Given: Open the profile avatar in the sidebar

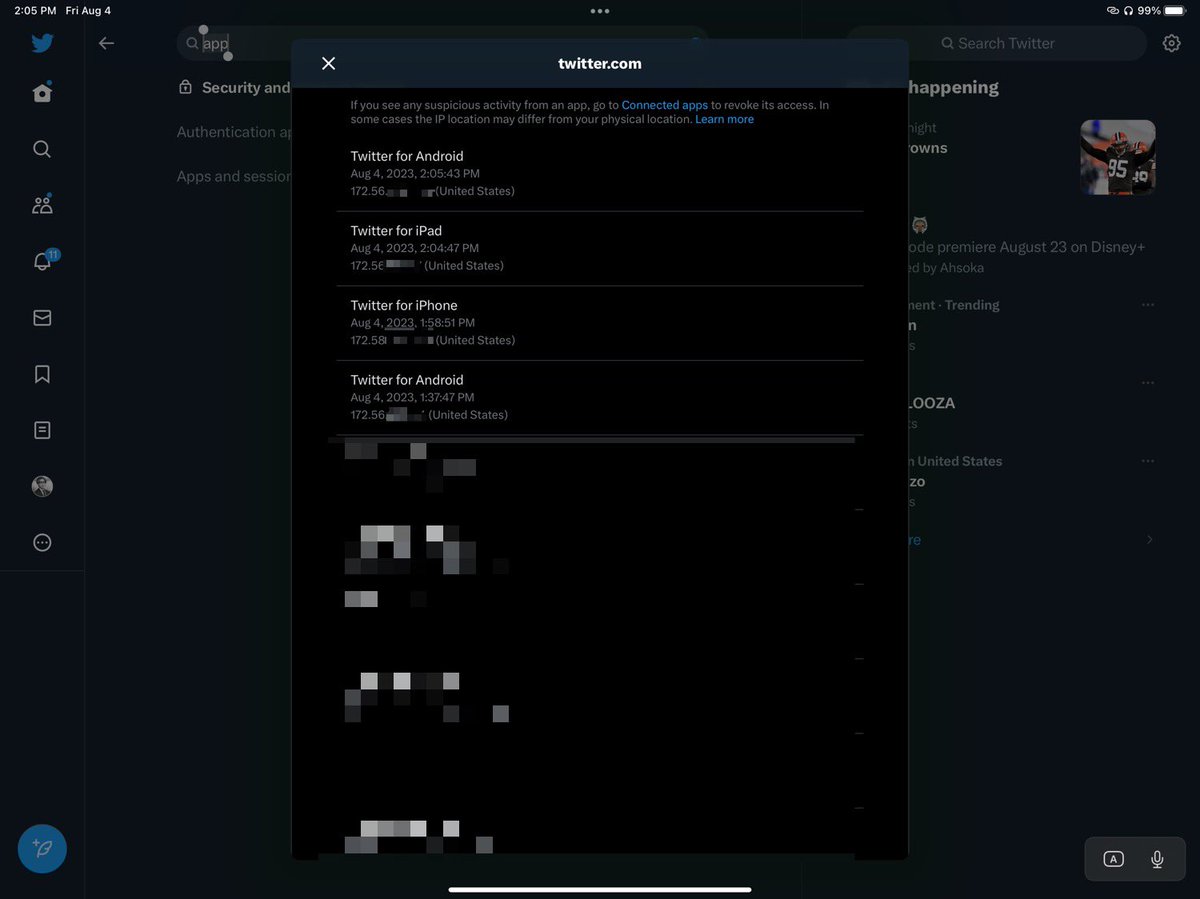Looking at the screenshot, I should pos(42,486).
